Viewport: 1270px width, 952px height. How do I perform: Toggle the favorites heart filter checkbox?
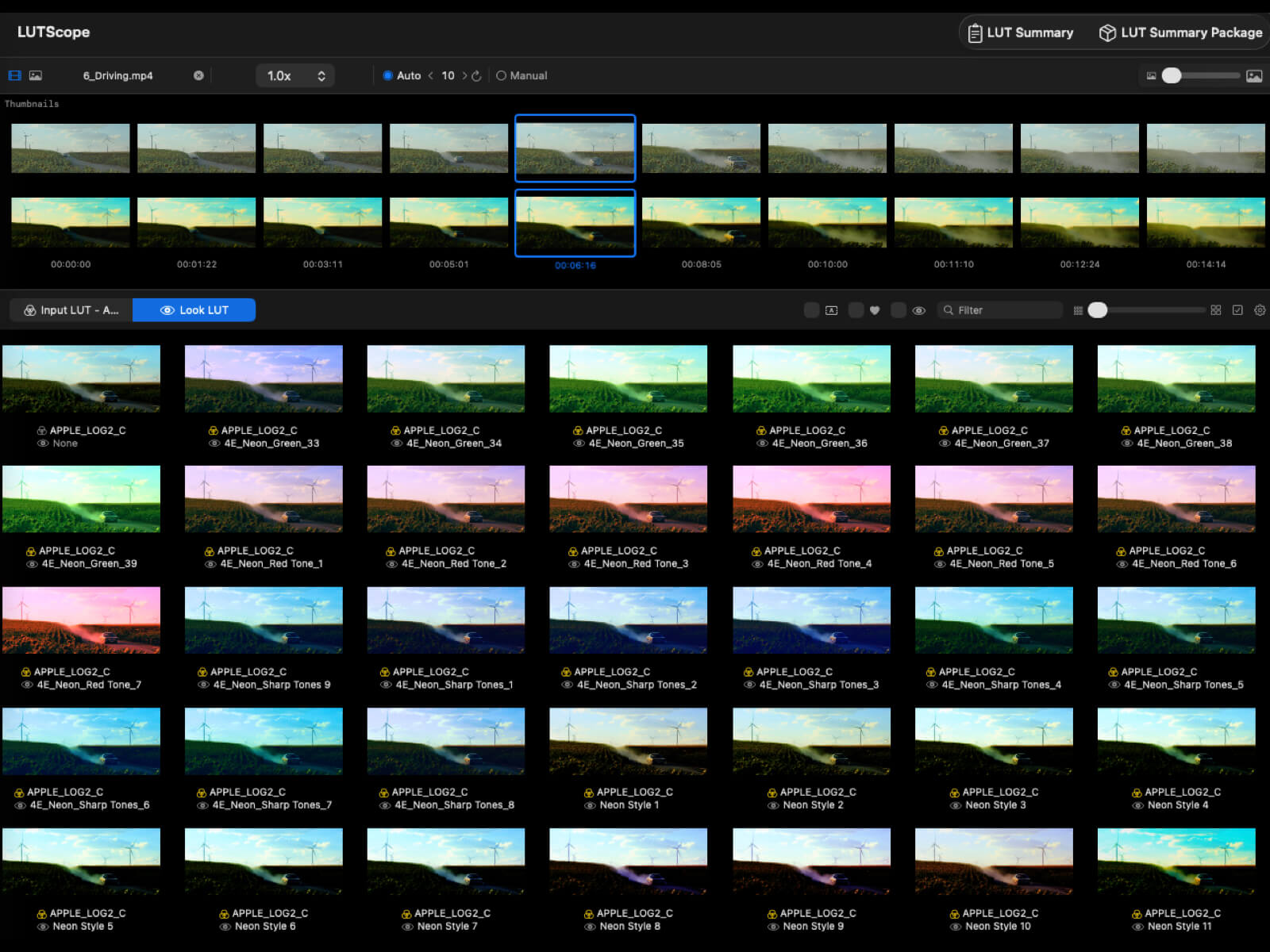click(x=856, y=310)
